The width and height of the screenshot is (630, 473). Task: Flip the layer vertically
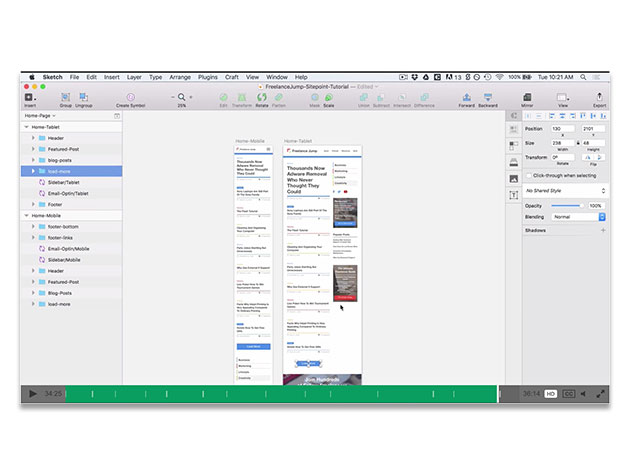(x=599, y=158)
